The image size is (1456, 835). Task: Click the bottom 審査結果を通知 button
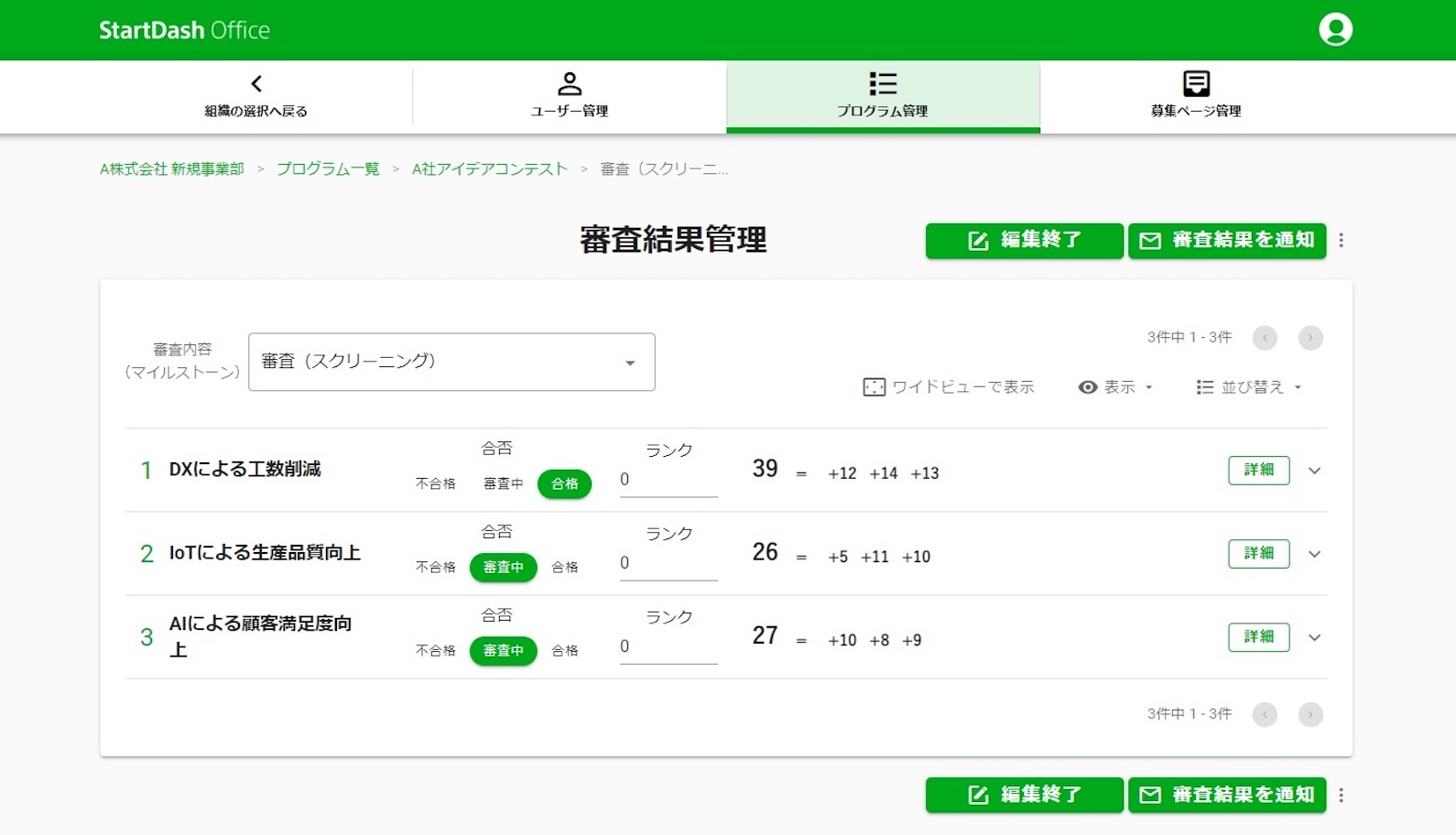click(x=1227, y=795)
